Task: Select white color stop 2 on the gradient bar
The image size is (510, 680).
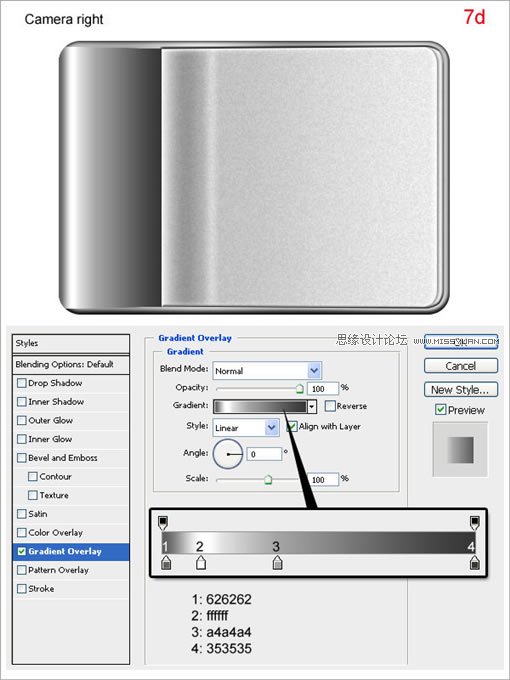Action: [200, 563]
